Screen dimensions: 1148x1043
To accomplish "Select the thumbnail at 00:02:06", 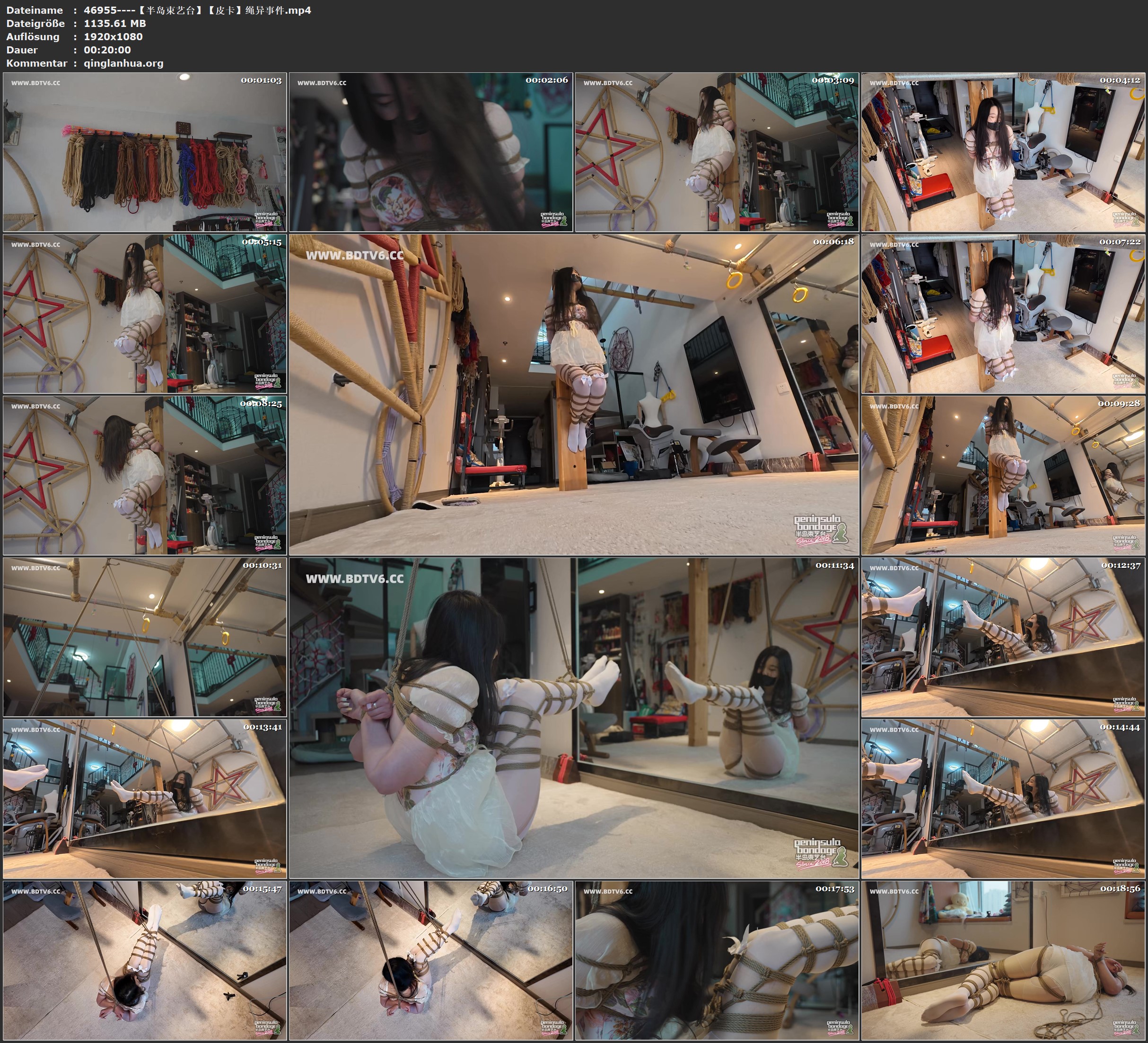I will pyautogui.click(x=430, y=152).
